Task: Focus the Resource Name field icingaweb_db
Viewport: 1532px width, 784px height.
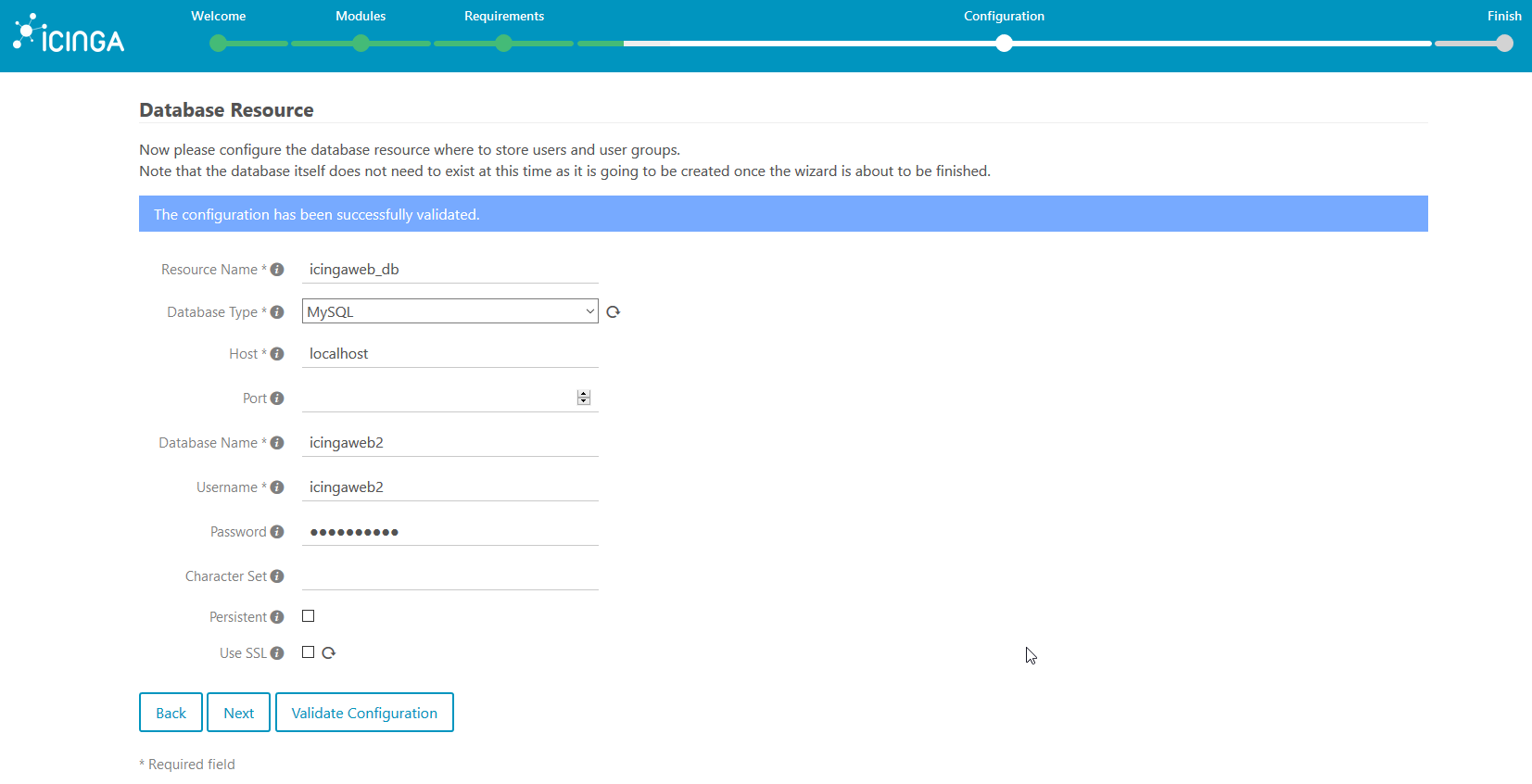Action: [450, 270]
